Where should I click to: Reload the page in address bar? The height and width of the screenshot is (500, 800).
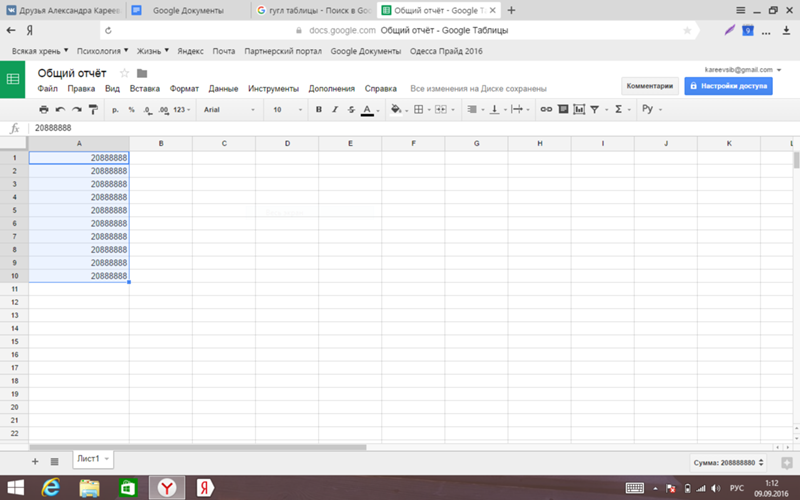[108, 31]
